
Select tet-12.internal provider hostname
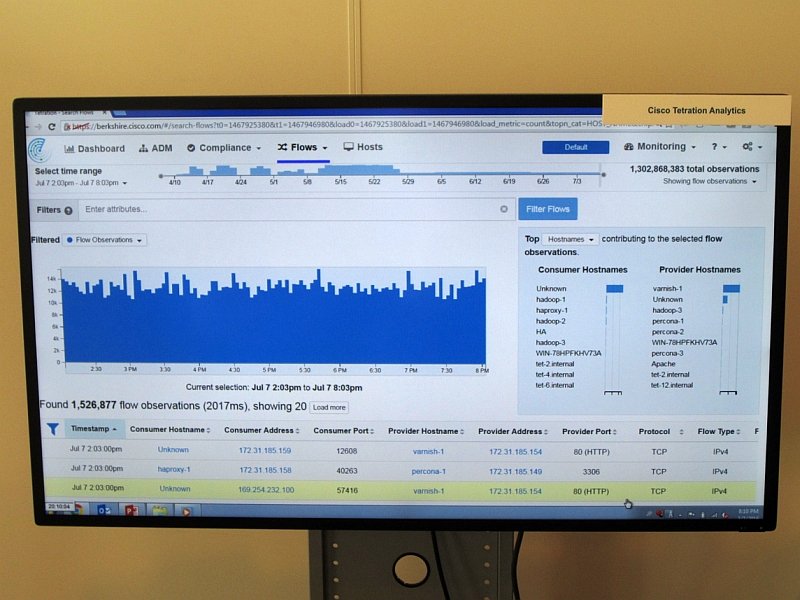tap(671, 385)
